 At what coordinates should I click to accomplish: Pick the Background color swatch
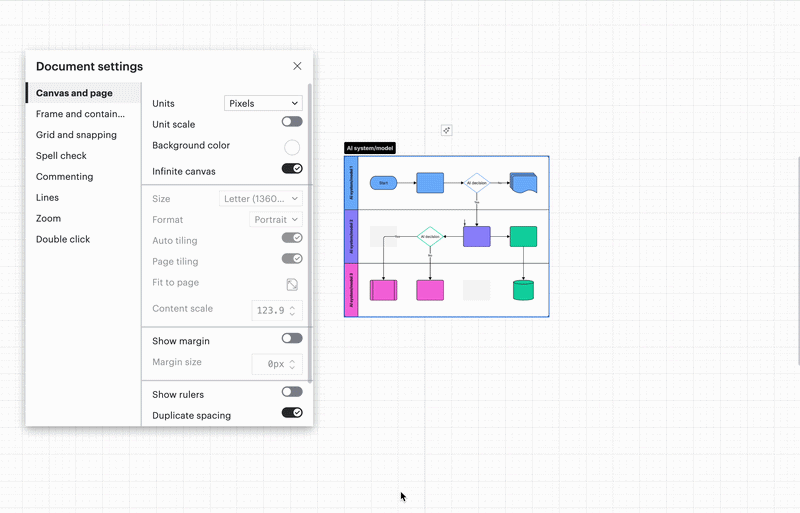click(292, 148)
